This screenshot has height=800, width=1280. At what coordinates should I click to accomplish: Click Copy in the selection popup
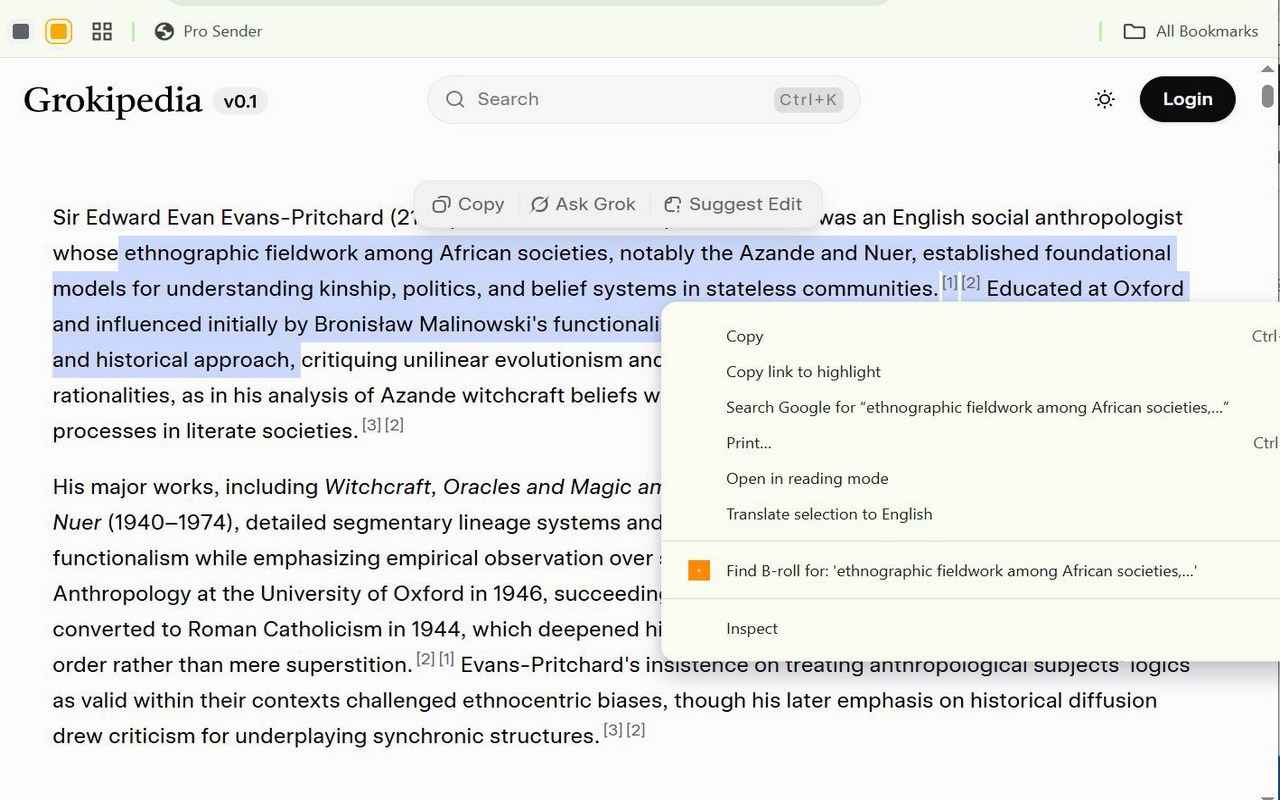[468, 204]
